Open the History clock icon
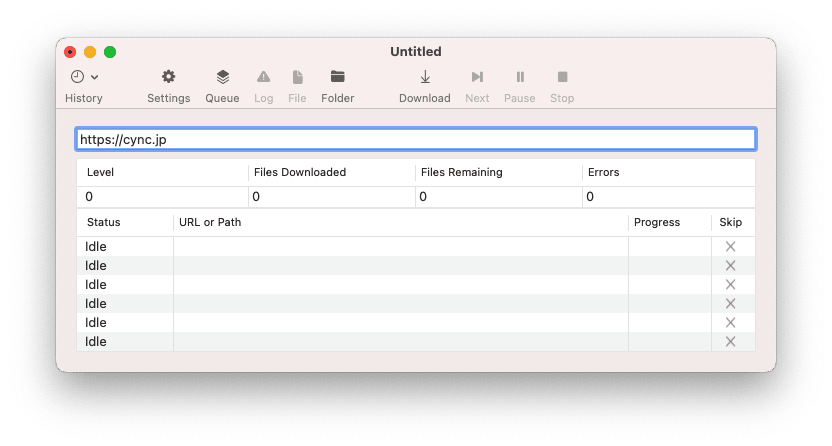Viewport: 832px width, 446px height. click(77, 77)
